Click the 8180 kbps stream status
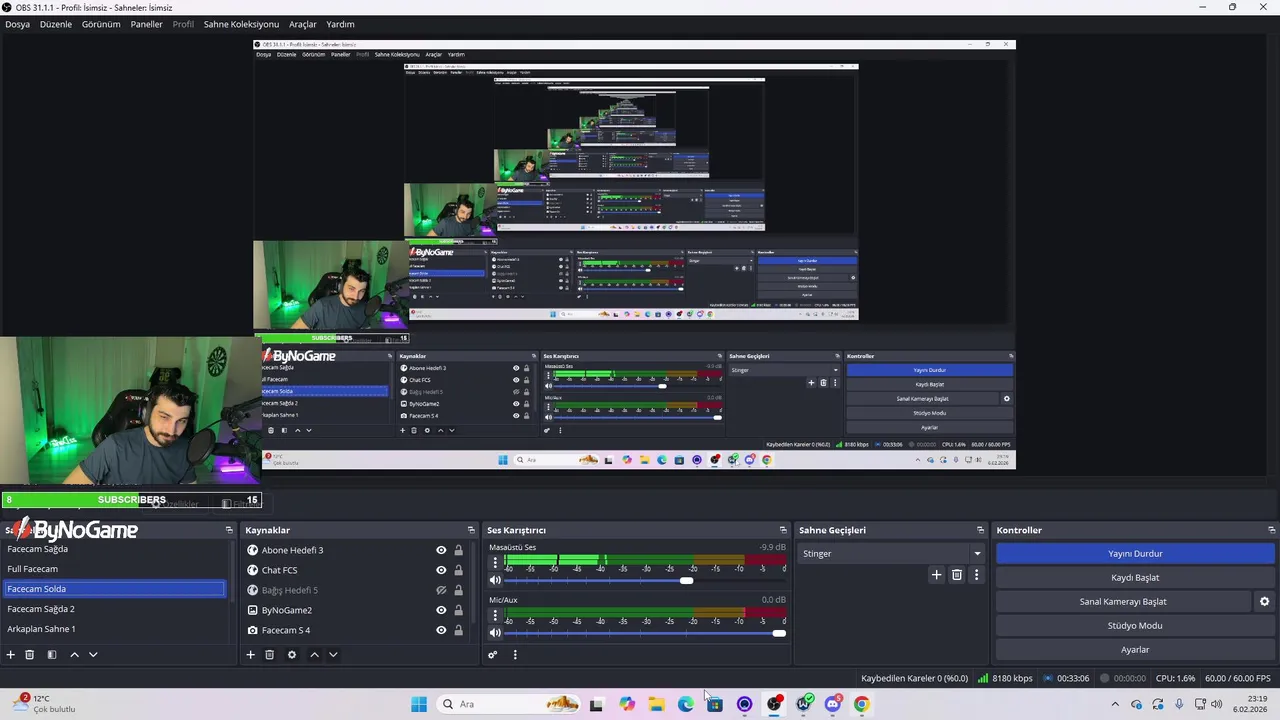 [1005, 678]
